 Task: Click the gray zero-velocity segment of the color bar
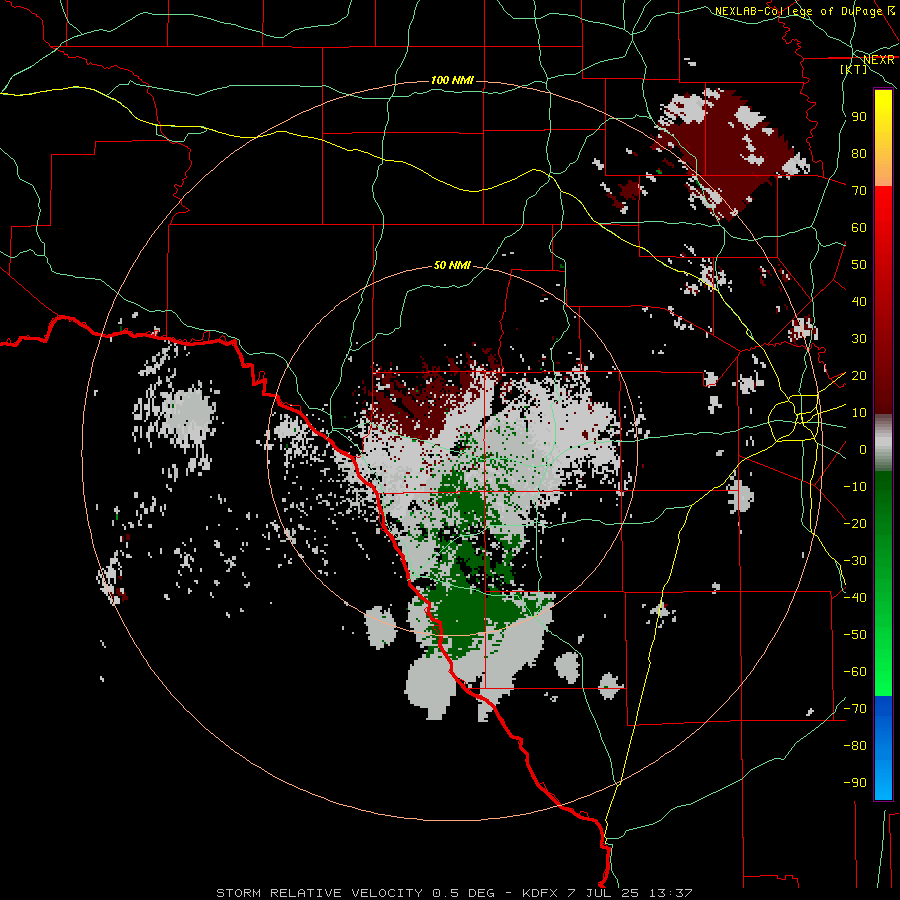[883, 442]
